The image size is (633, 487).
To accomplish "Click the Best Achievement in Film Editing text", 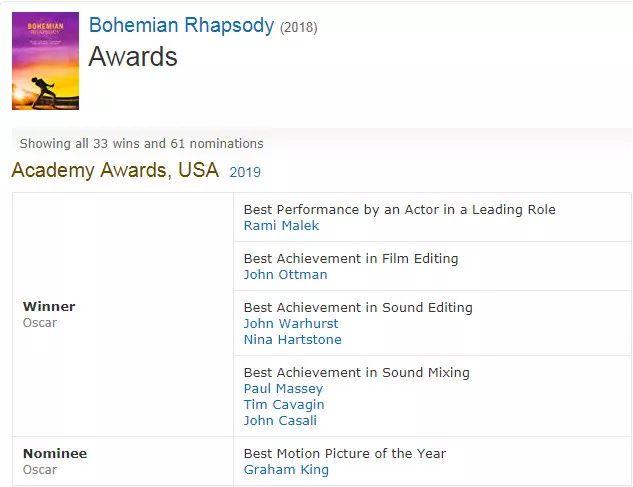I will pos(351,258).
